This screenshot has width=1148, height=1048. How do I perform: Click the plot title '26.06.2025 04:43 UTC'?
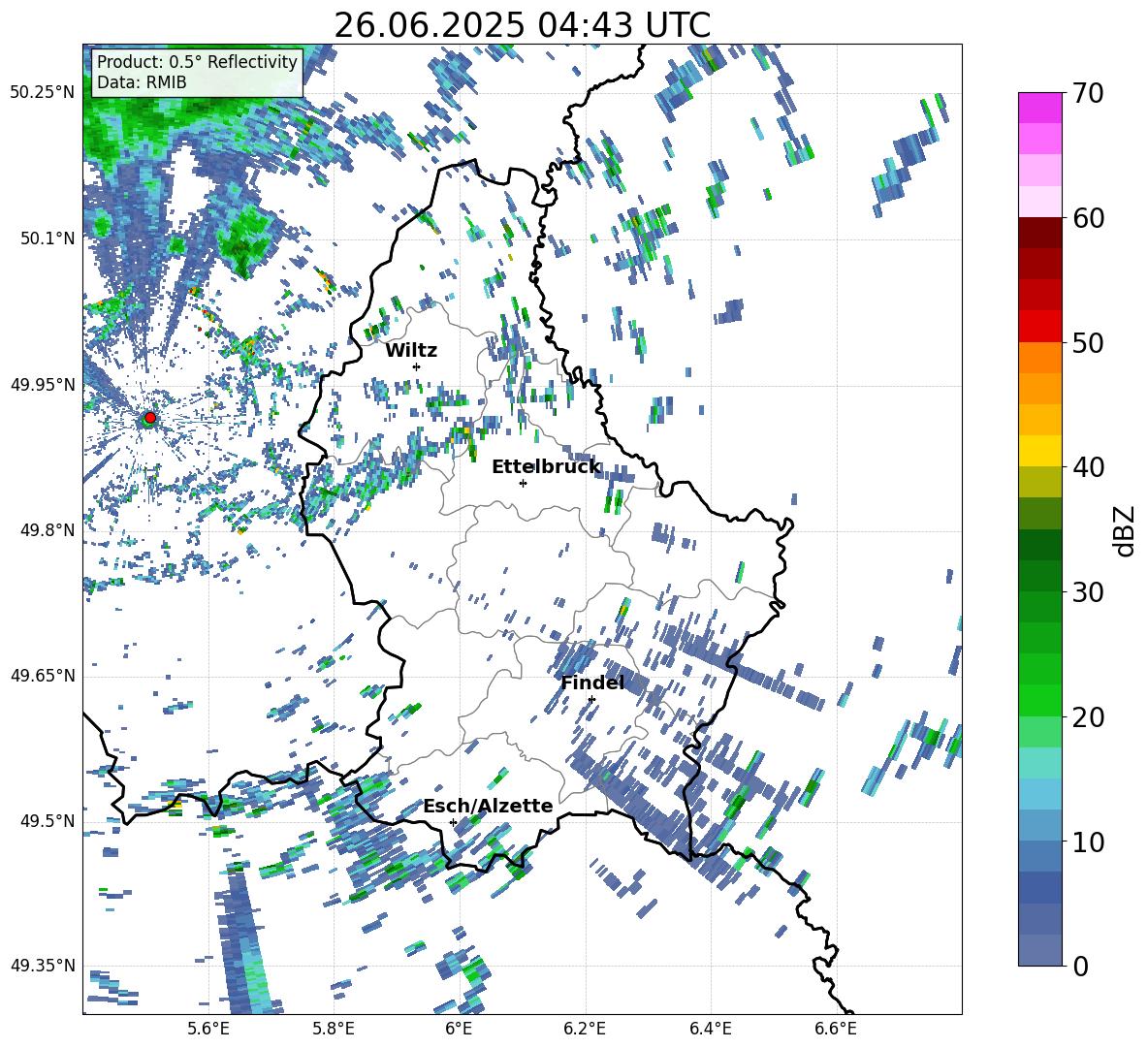(522, 25)
